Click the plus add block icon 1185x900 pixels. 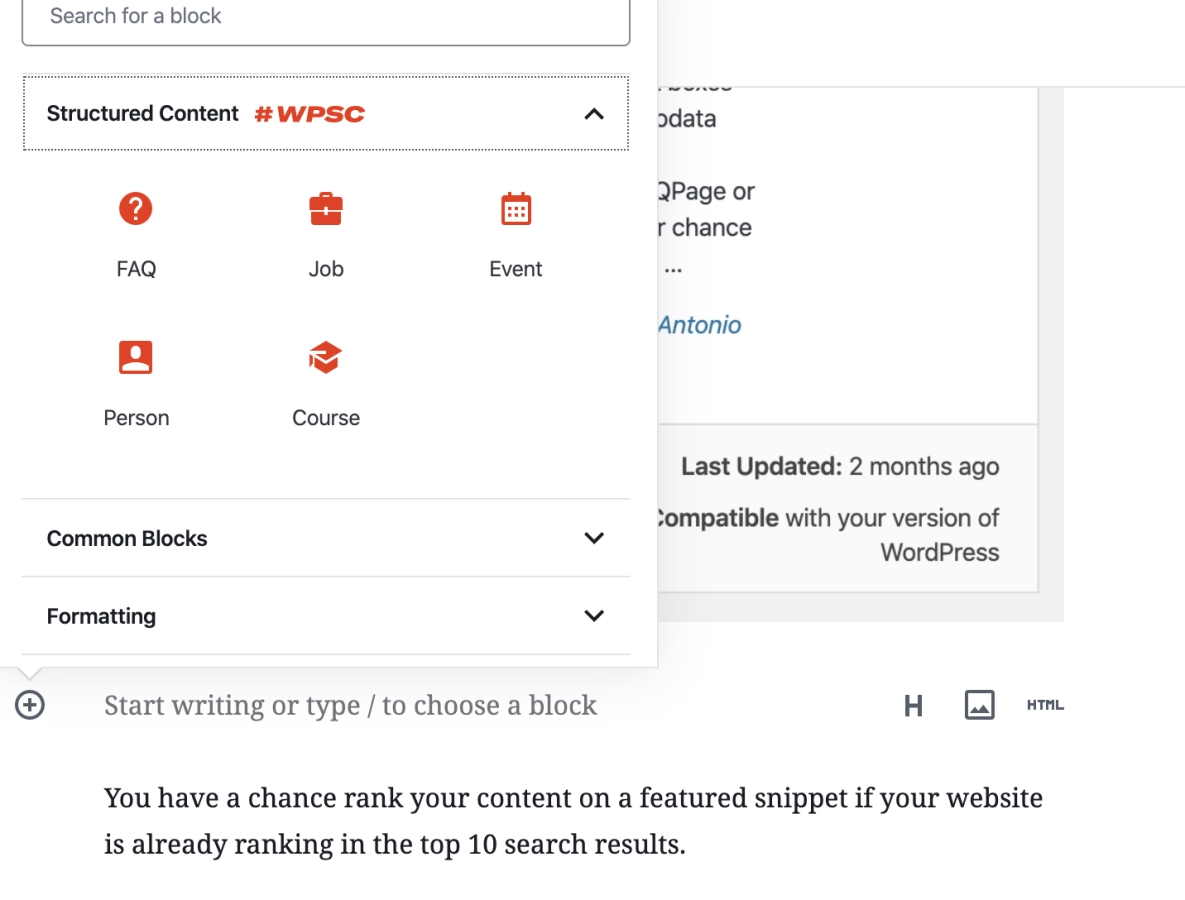point(29,705)
